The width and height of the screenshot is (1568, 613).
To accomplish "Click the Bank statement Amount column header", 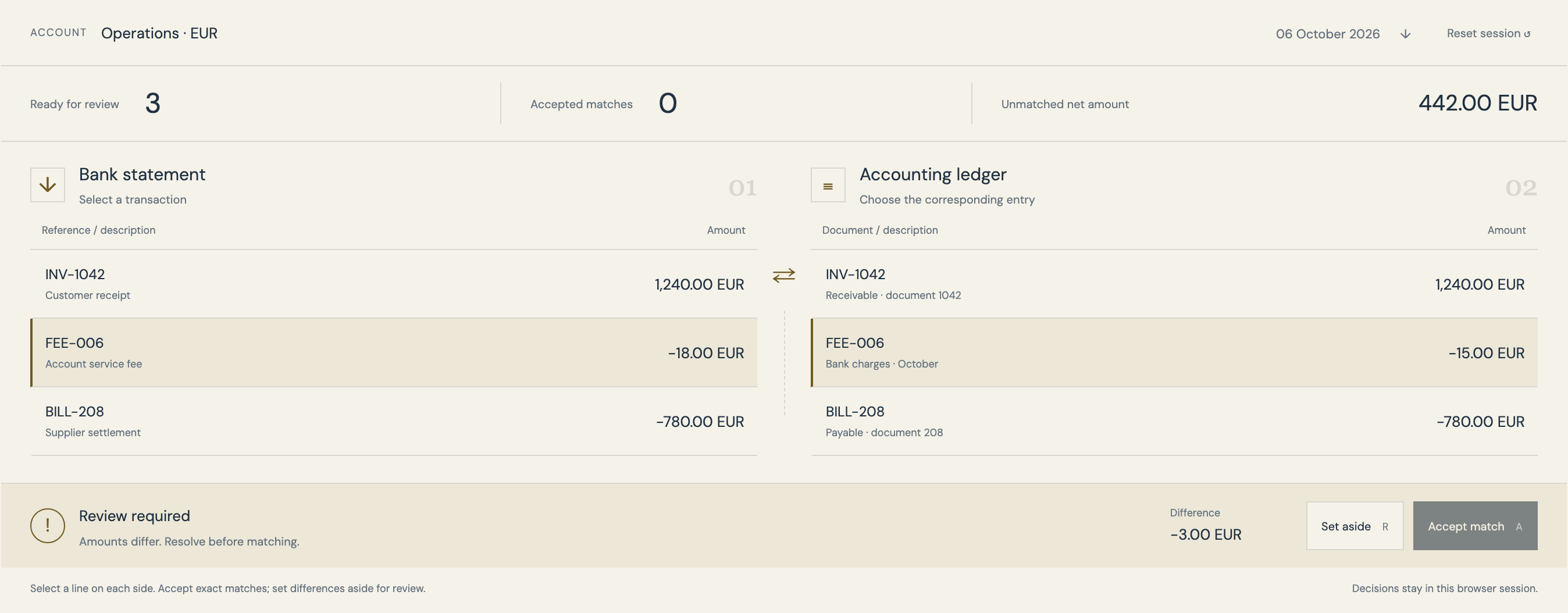I will (x=726, y=230).
